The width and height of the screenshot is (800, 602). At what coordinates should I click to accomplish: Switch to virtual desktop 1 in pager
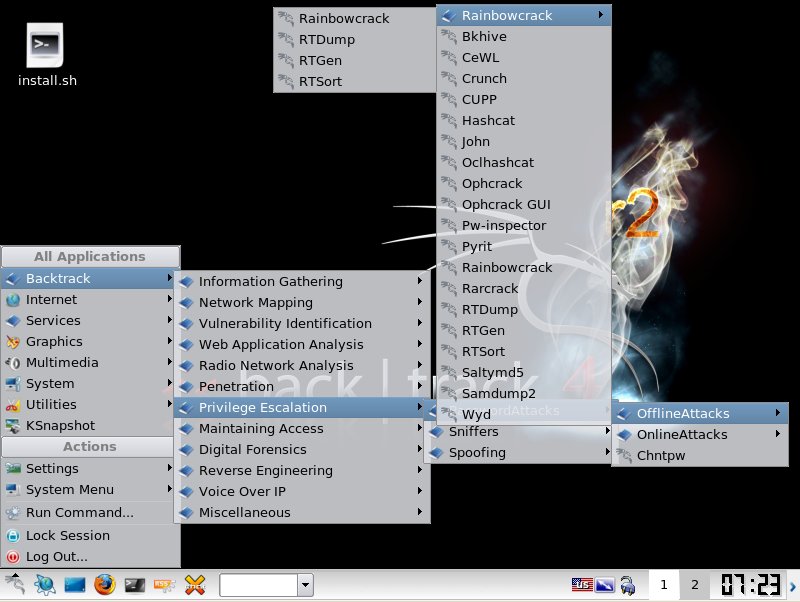pos(664,585)
